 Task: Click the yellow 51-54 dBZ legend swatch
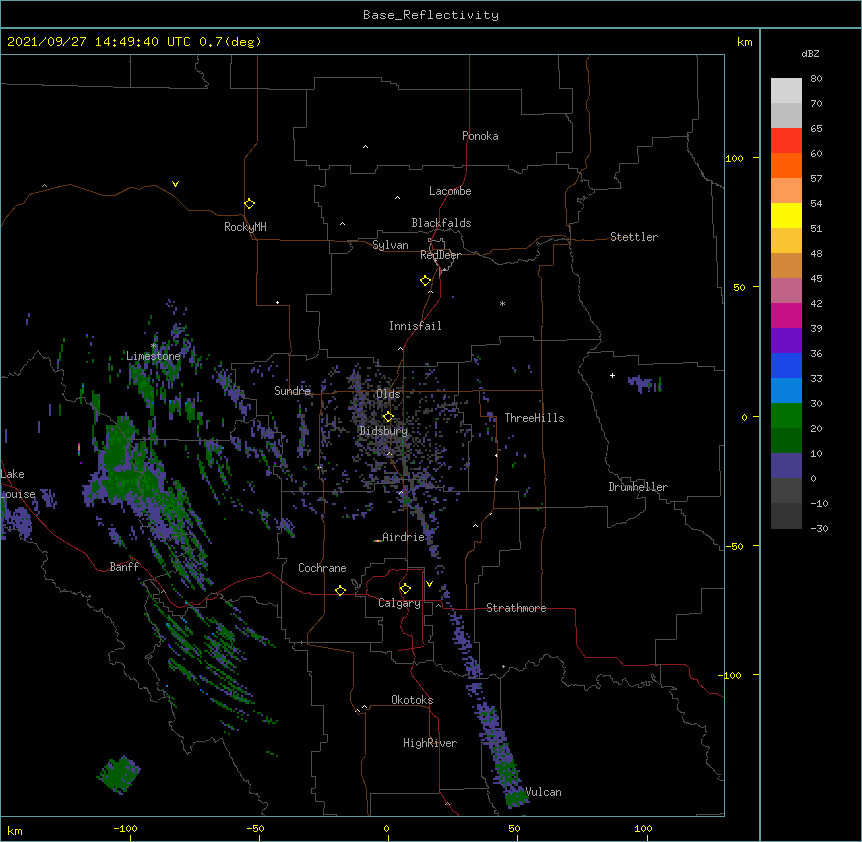pos(786,215)
